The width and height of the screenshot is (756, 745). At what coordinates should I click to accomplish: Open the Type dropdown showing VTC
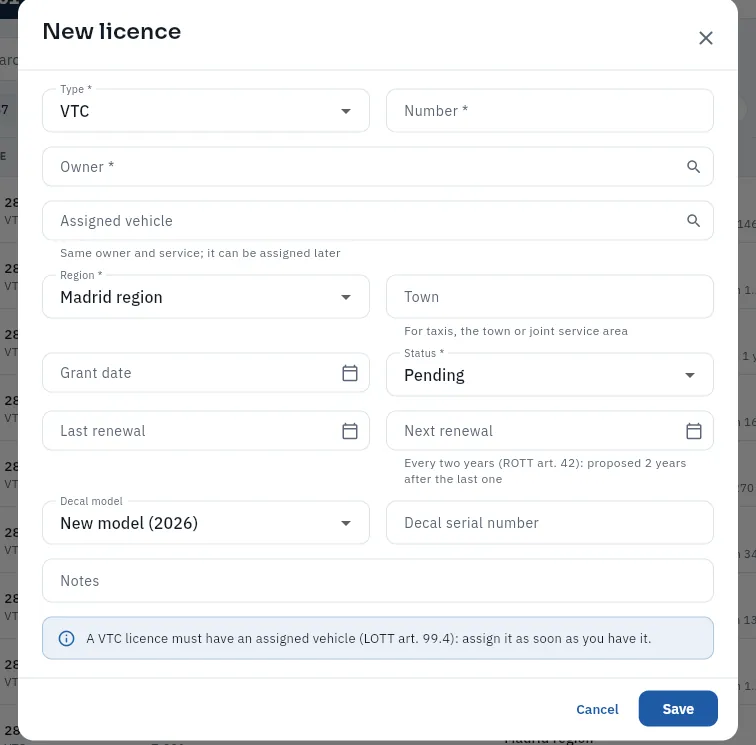206,111
